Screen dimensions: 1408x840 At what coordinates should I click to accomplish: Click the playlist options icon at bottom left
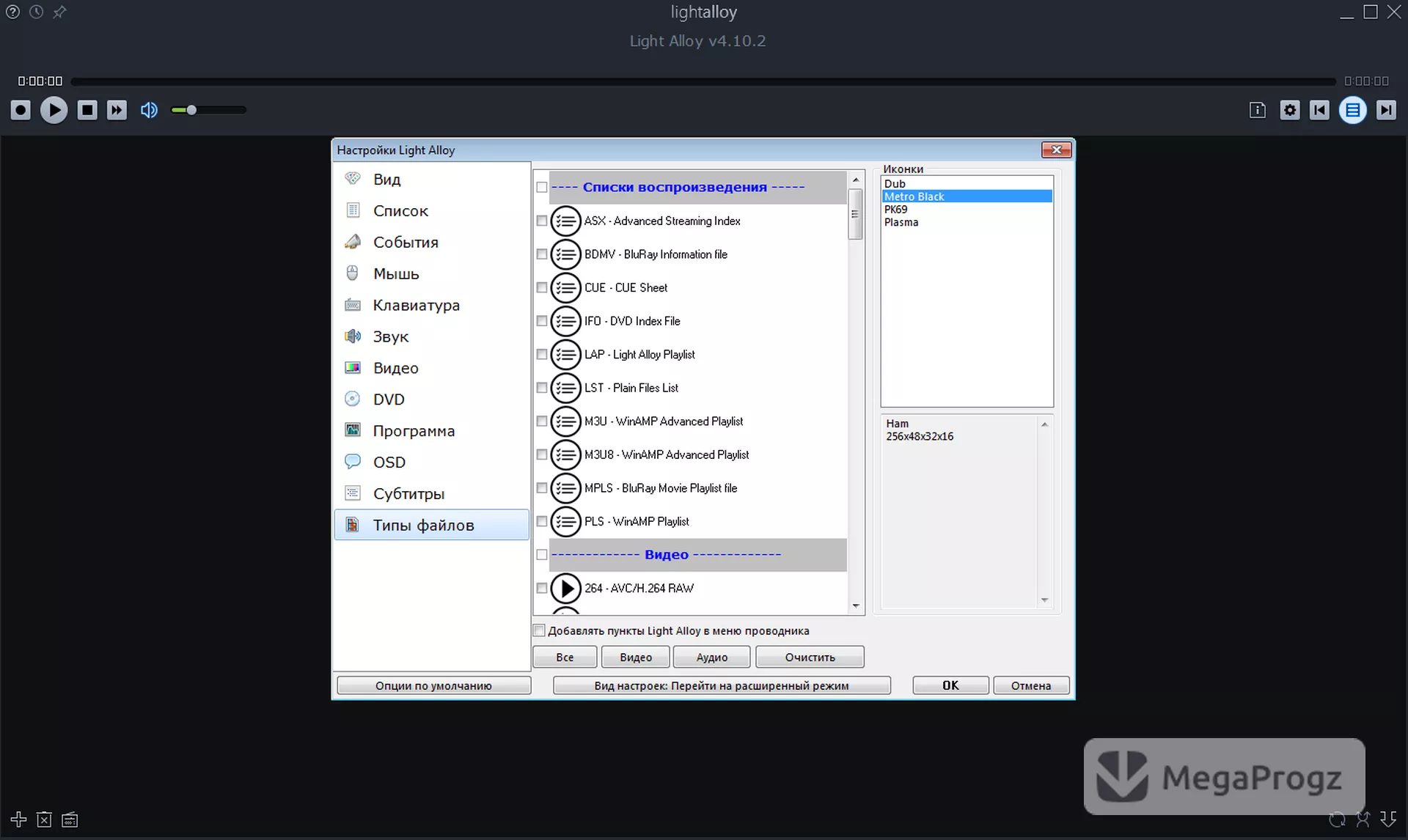pos(70,819)
